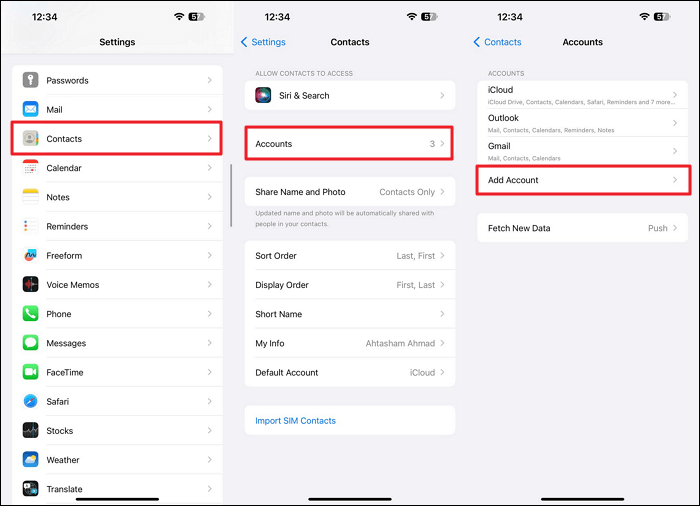Open the Outlook account entry
The width and height of the screenshot is (700, 506).
point(583,123)
